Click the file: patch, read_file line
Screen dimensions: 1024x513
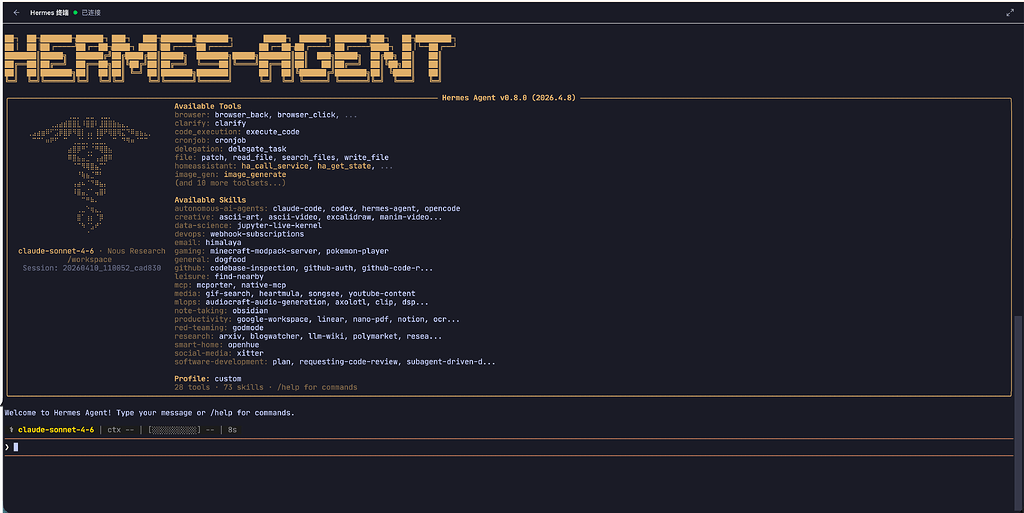click(281, 157)
